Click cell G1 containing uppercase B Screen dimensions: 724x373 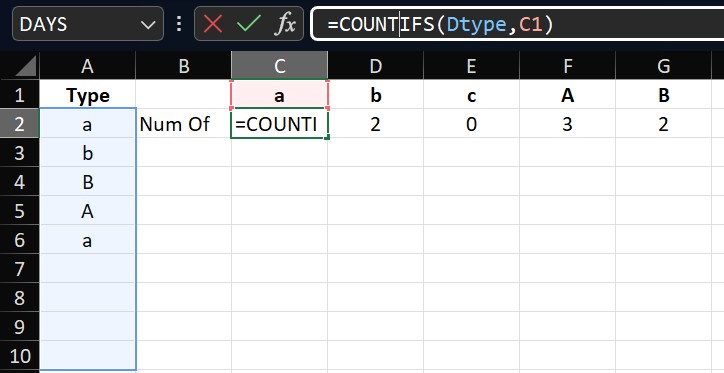tap(664, 95)
